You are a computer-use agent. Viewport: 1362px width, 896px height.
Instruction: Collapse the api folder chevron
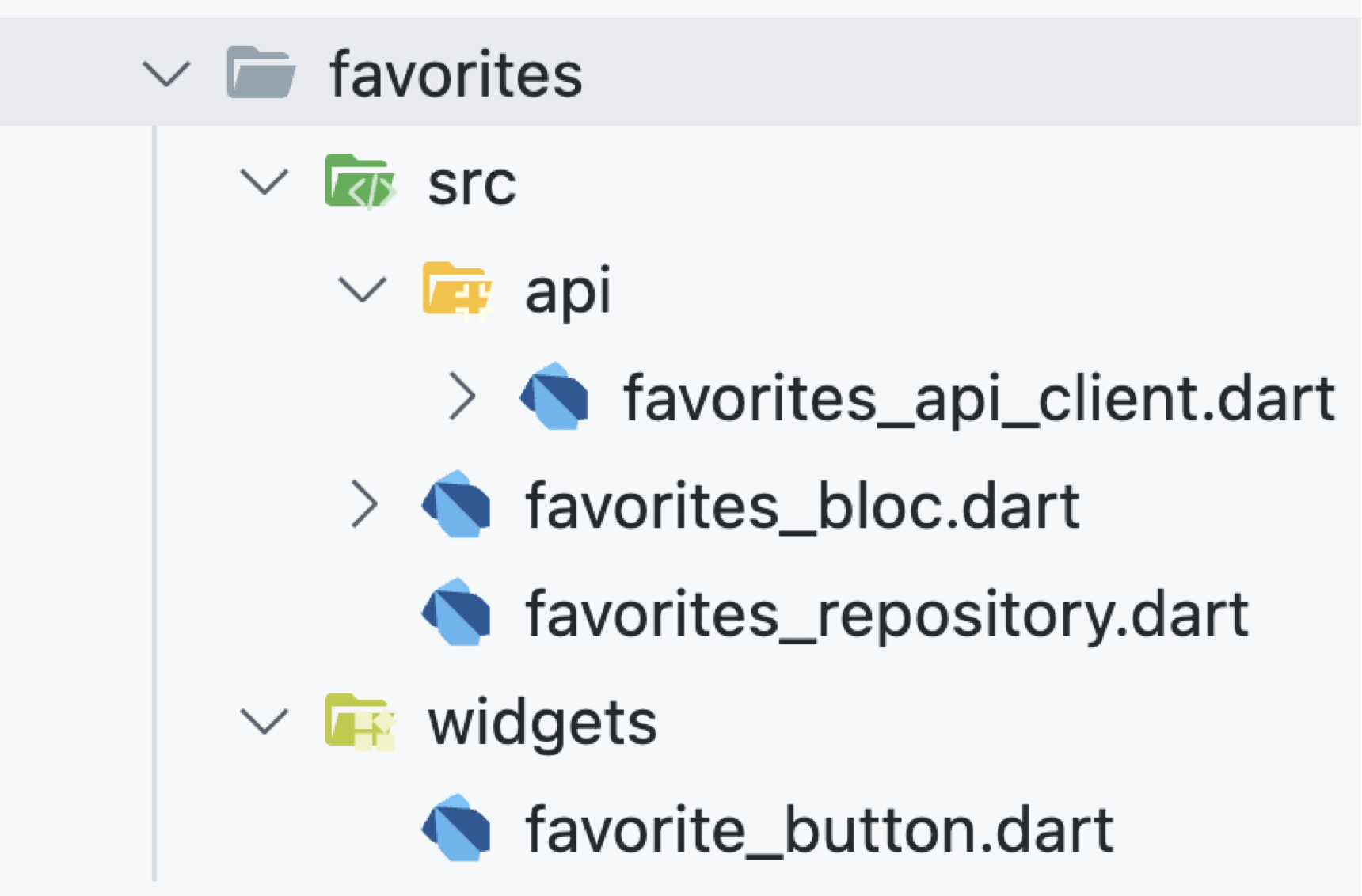pyautogui.click(x=362, y=290)
